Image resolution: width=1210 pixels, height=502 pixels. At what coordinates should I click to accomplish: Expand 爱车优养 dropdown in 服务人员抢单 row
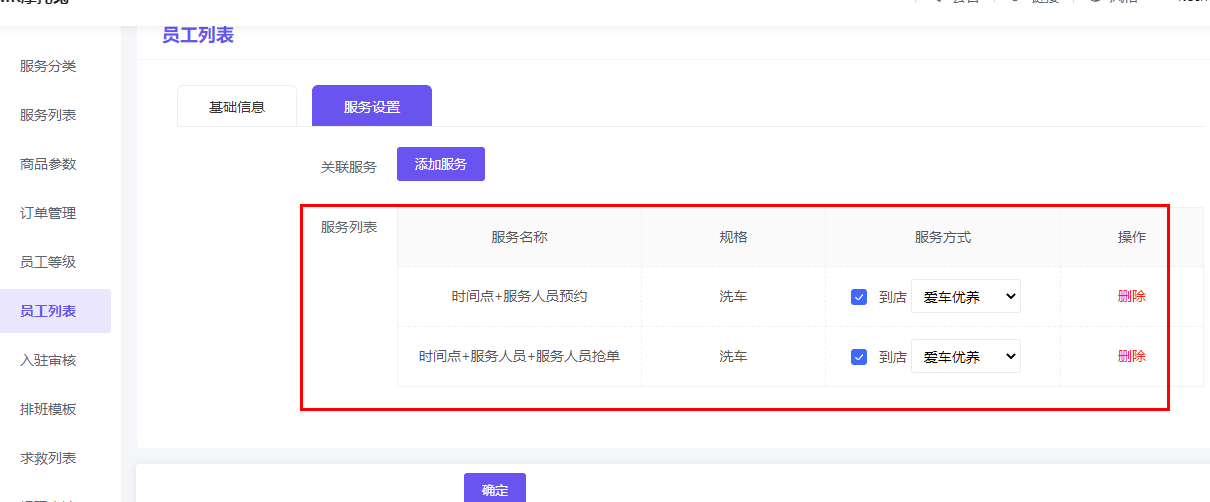(966, 356)
